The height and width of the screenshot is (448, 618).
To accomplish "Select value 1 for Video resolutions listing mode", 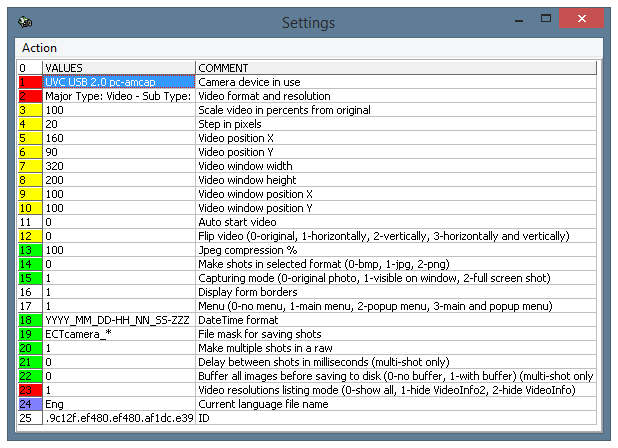I will tap(119, 390).
